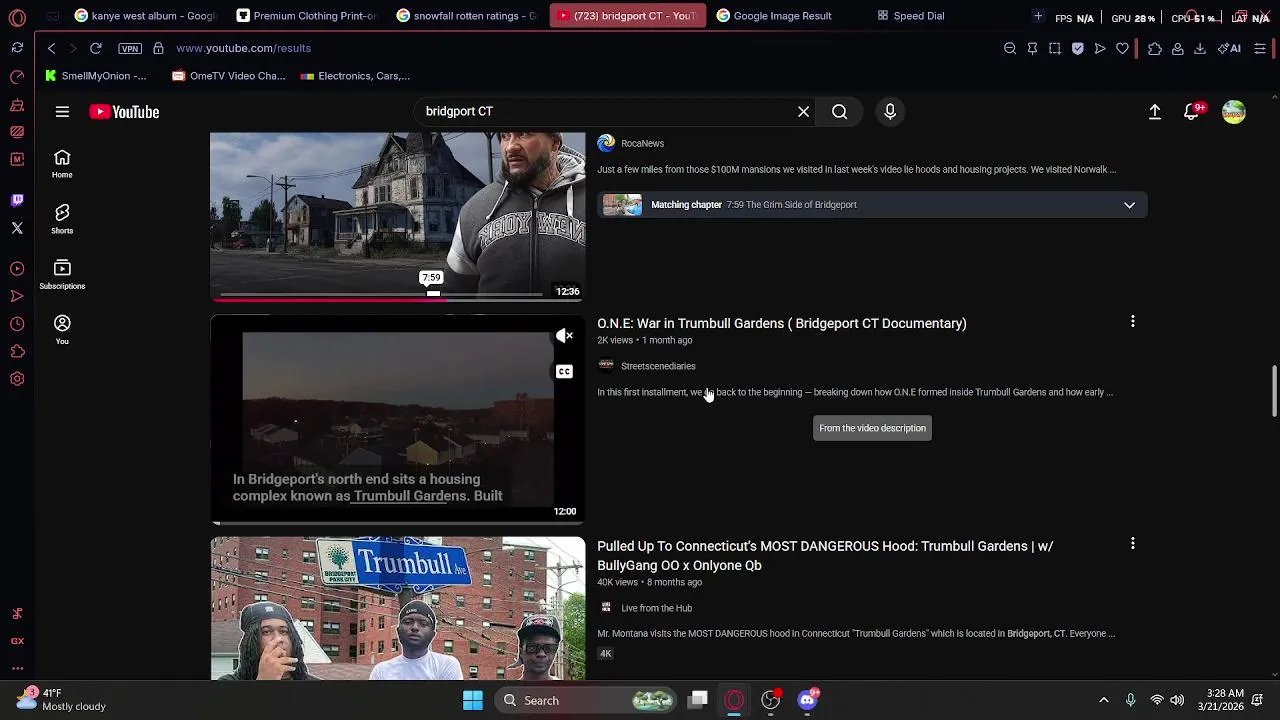Click the page vertical scrollbar

click(x=1274, y=391)
